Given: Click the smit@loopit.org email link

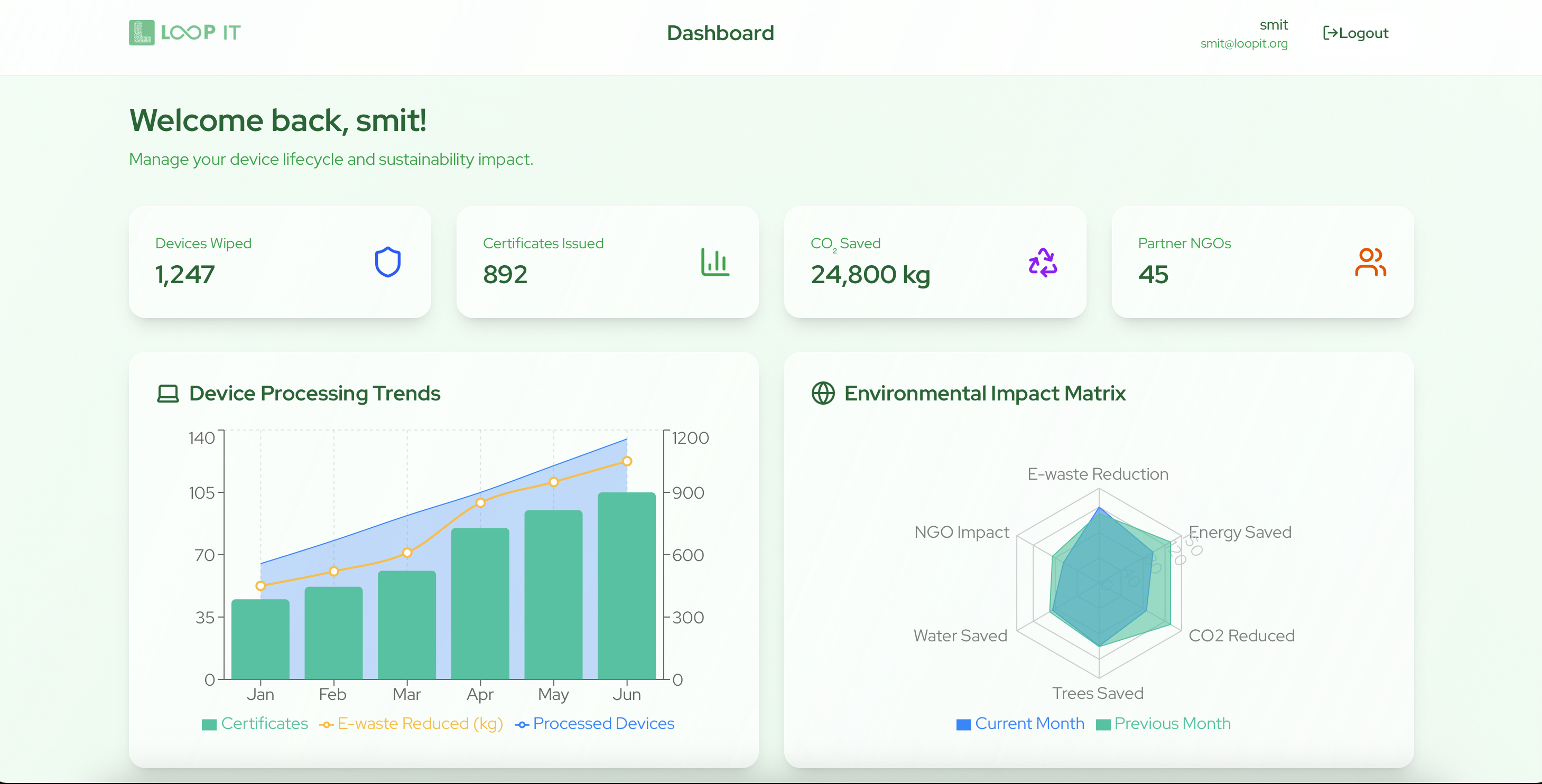Looking at the screenshot, I should [x=1243, y=44].
